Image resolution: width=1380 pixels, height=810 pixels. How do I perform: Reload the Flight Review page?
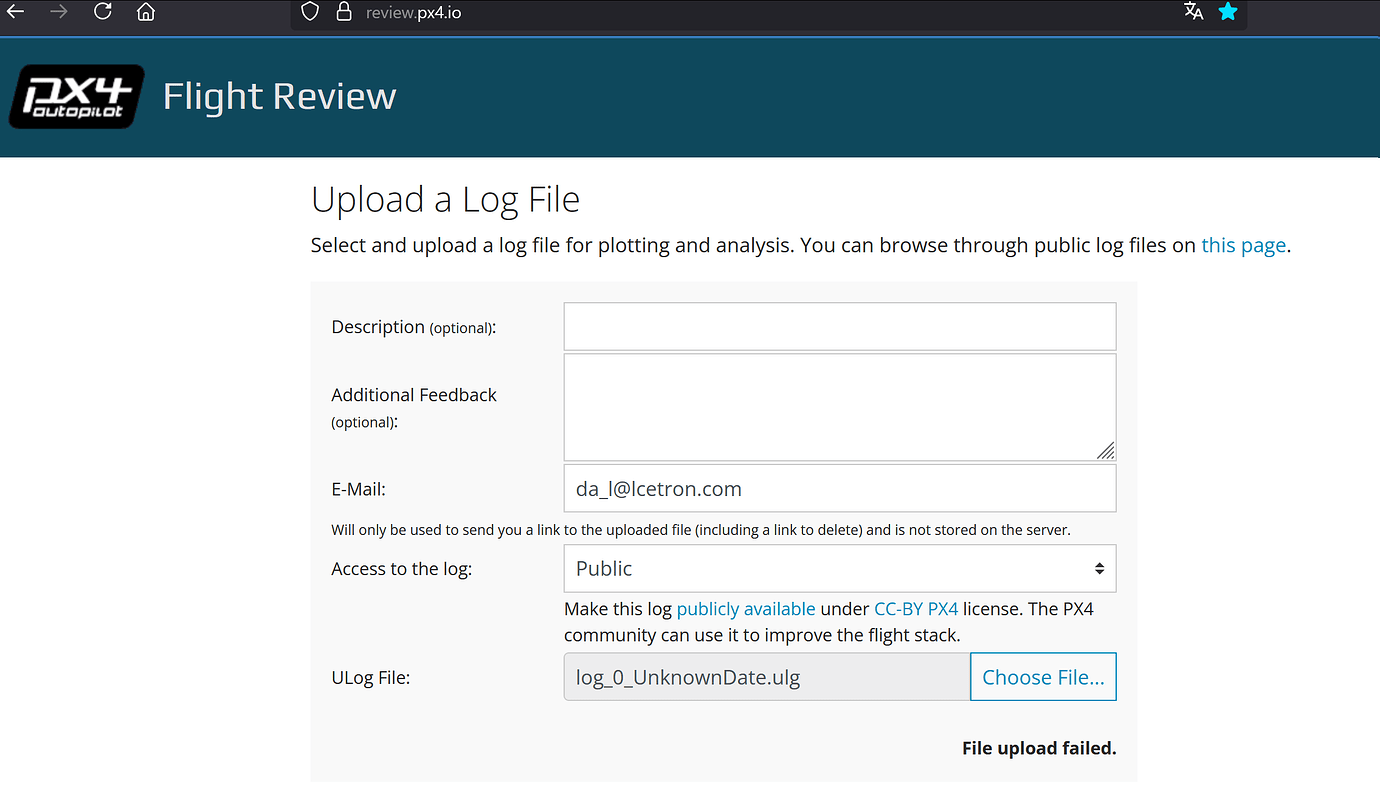tap(102, 12)
